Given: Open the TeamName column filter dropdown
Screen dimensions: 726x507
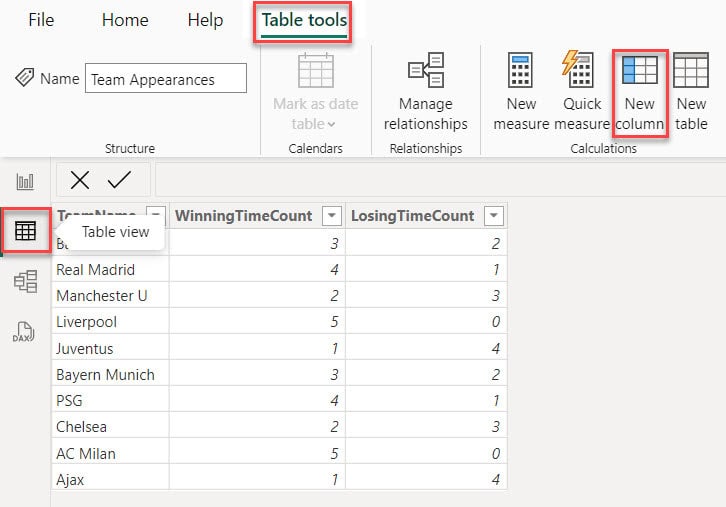Looking at the screenshot, I should (x=156, y=215).
